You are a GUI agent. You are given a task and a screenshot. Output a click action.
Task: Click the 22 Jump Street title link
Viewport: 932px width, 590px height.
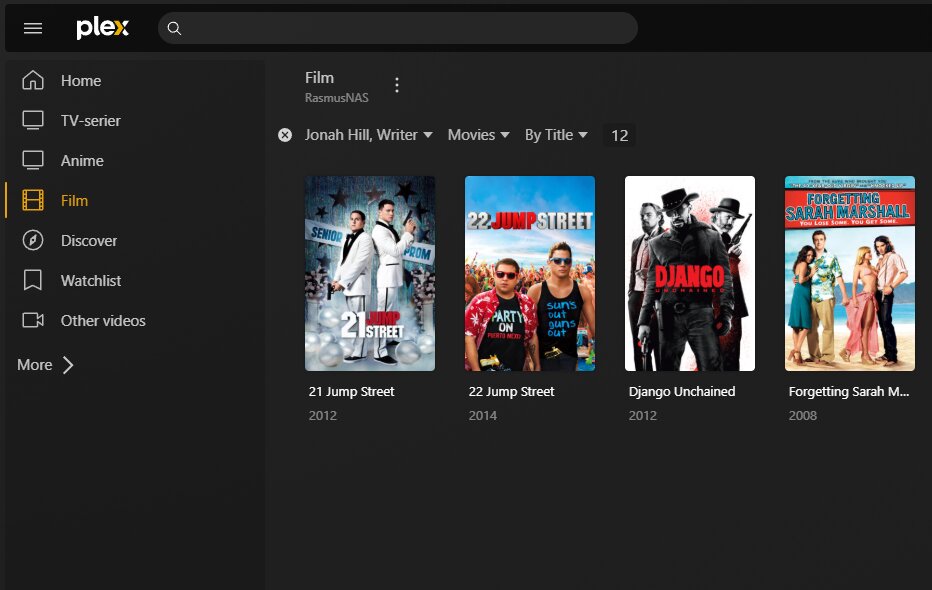click(511, 392)
